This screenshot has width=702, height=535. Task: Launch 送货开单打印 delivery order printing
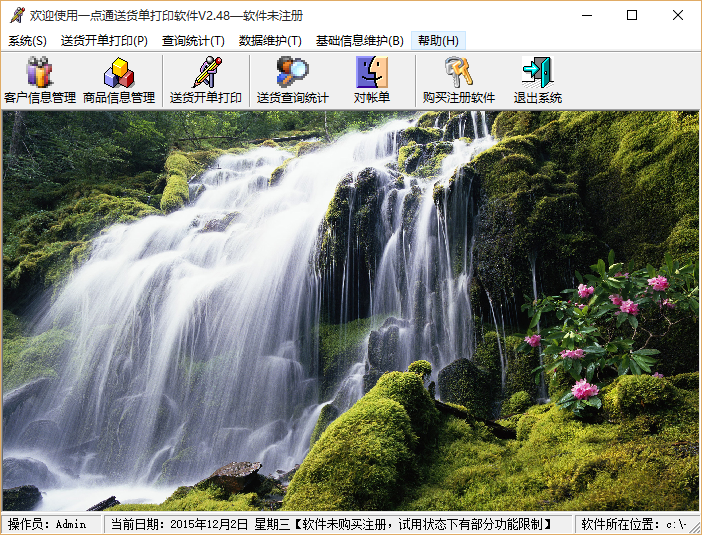coord(206,80)
